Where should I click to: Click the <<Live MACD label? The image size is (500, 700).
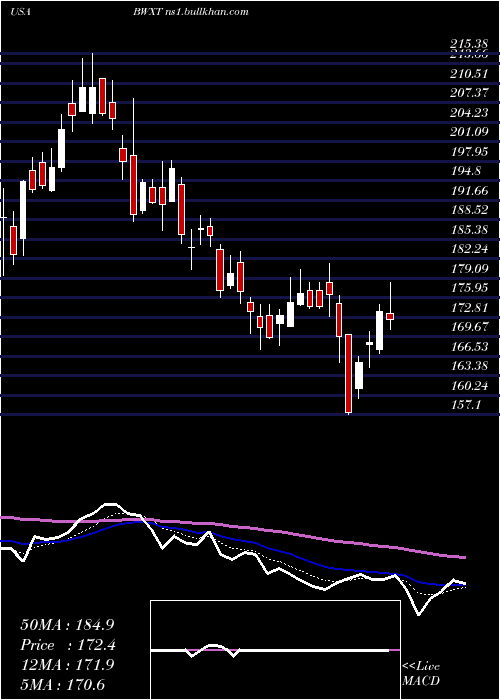point(421,674)
